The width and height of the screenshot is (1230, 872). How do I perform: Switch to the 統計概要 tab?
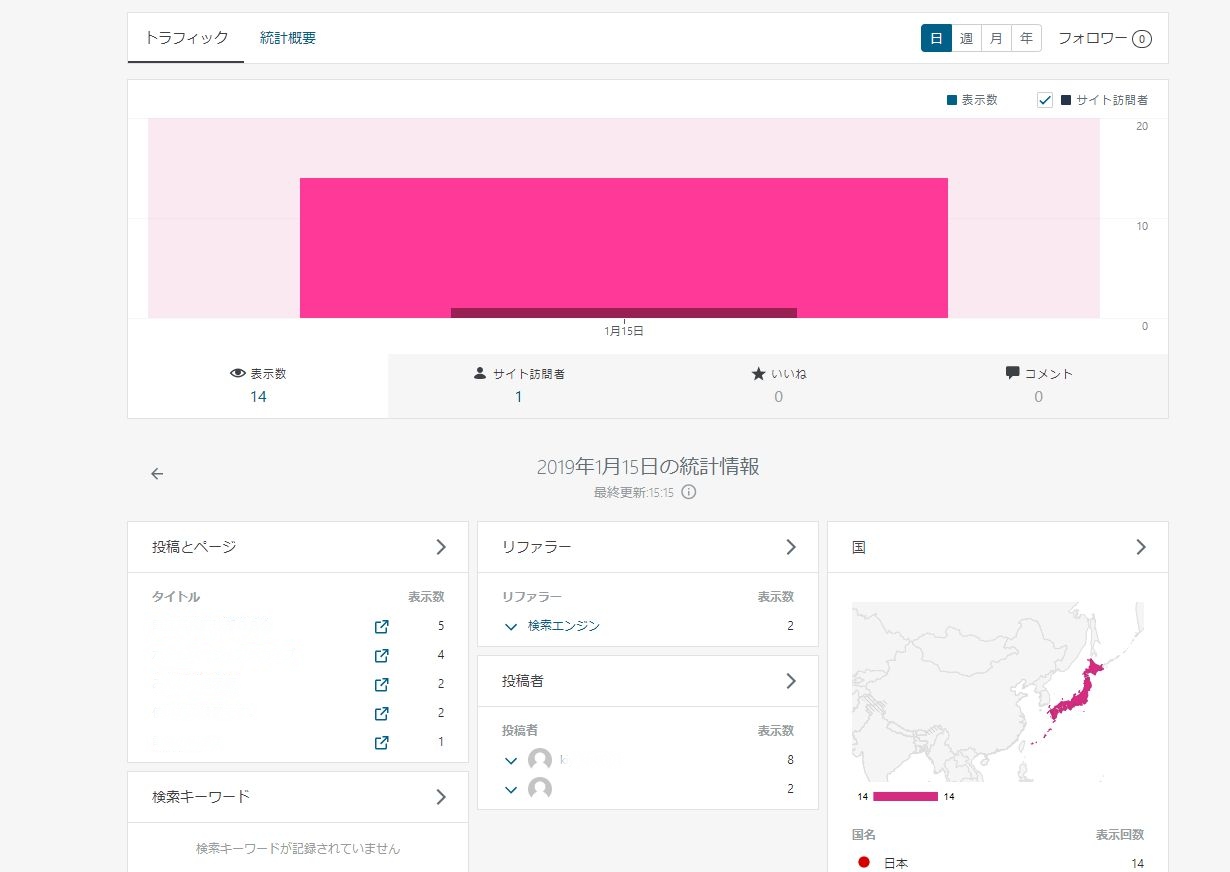coord(288,38)
